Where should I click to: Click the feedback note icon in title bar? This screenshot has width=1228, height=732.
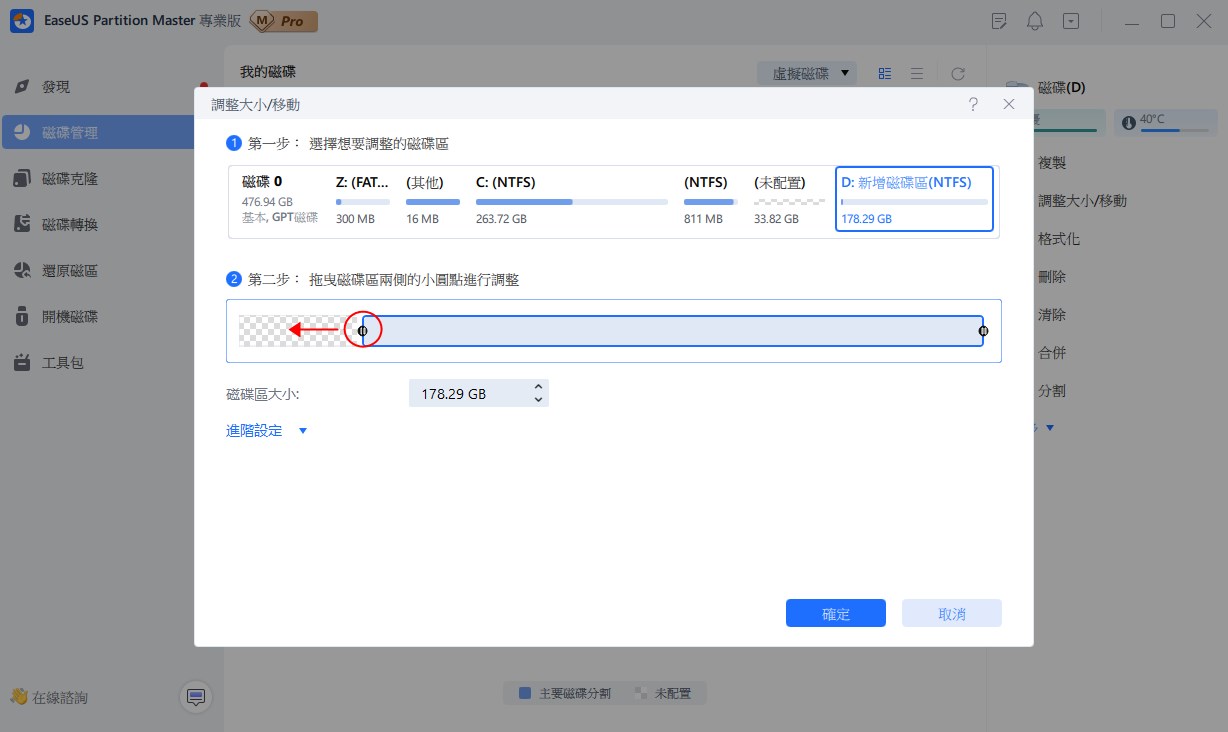click(999, 20)
